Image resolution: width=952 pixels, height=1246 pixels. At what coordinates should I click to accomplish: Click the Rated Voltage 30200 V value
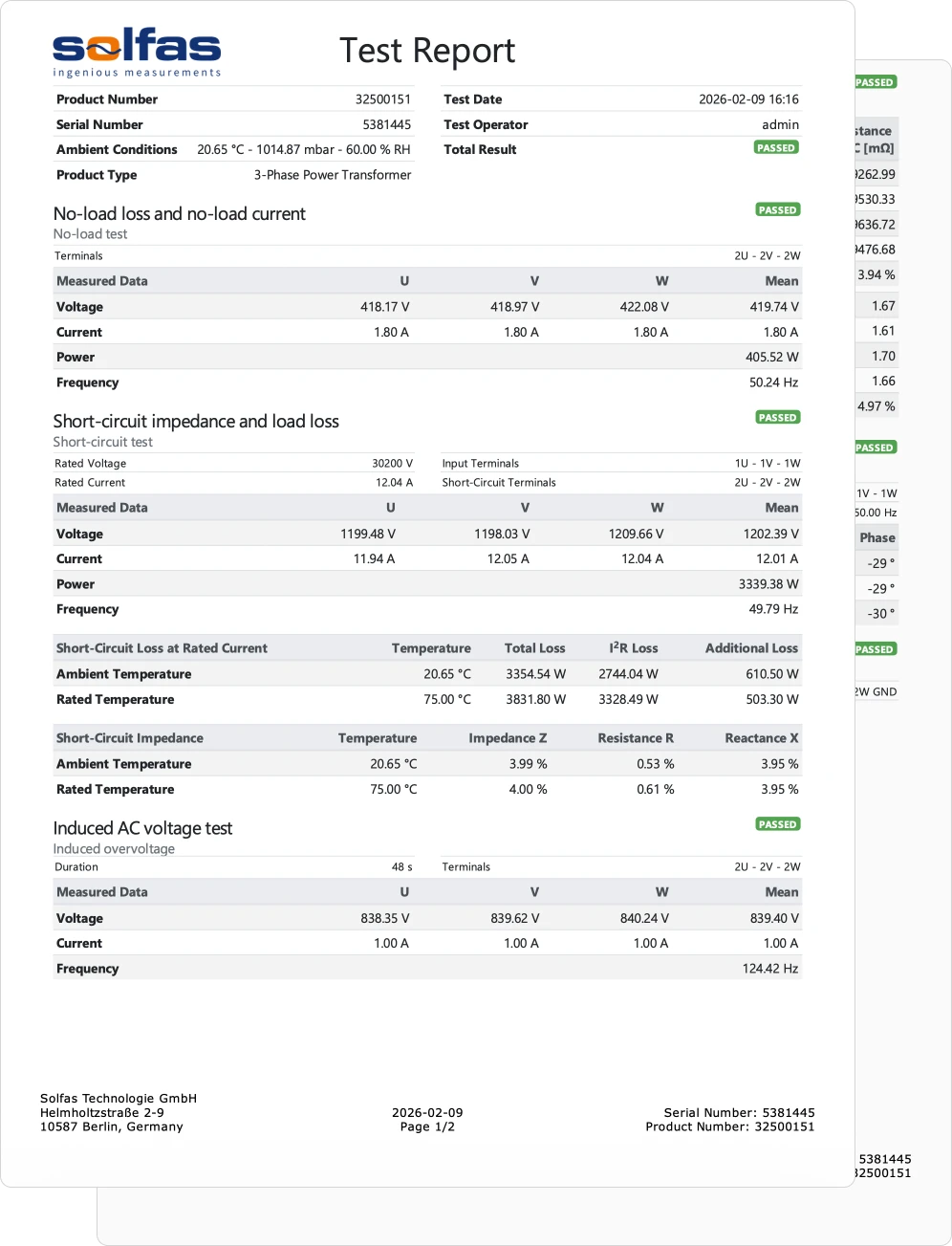point(392,464)
